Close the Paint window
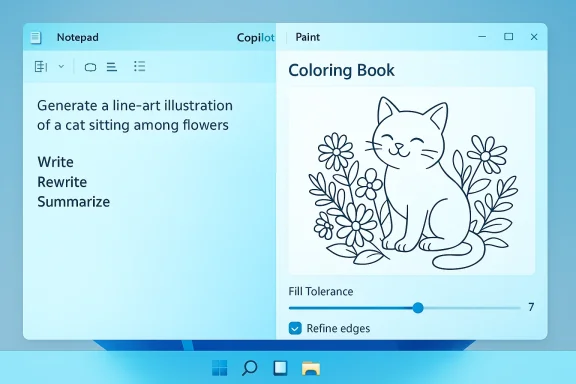The height and width of the screenshot is (384, 576). coord(534,37)
